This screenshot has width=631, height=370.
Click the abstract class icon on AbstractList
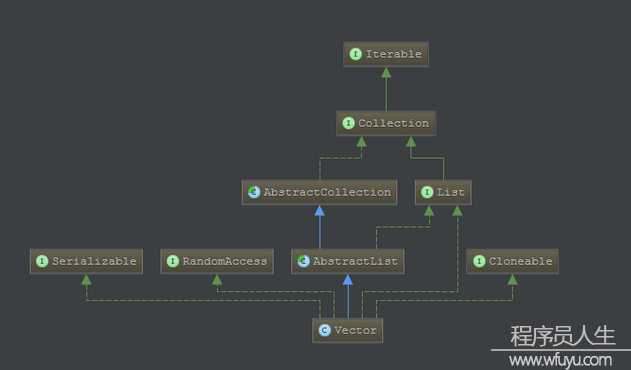coord(303,261)
